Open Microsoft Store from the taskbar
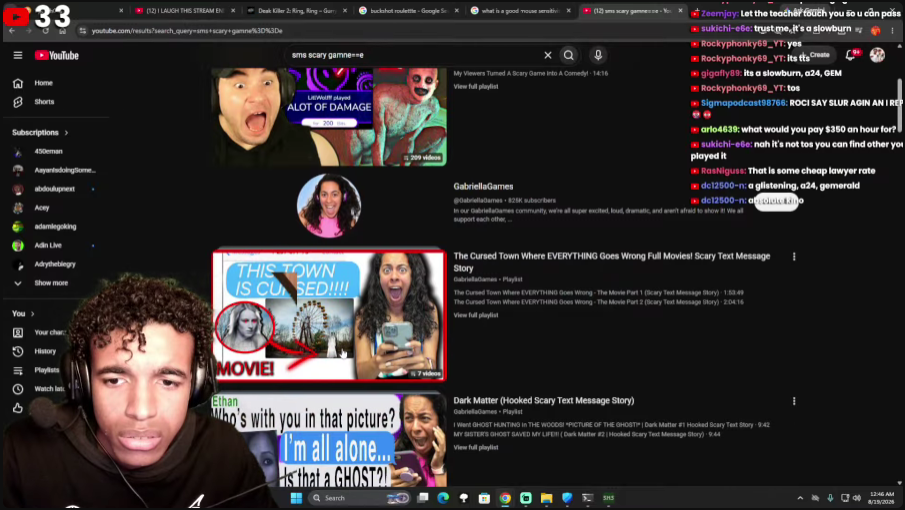Screen dimensions: 905x510 (484, 498)
